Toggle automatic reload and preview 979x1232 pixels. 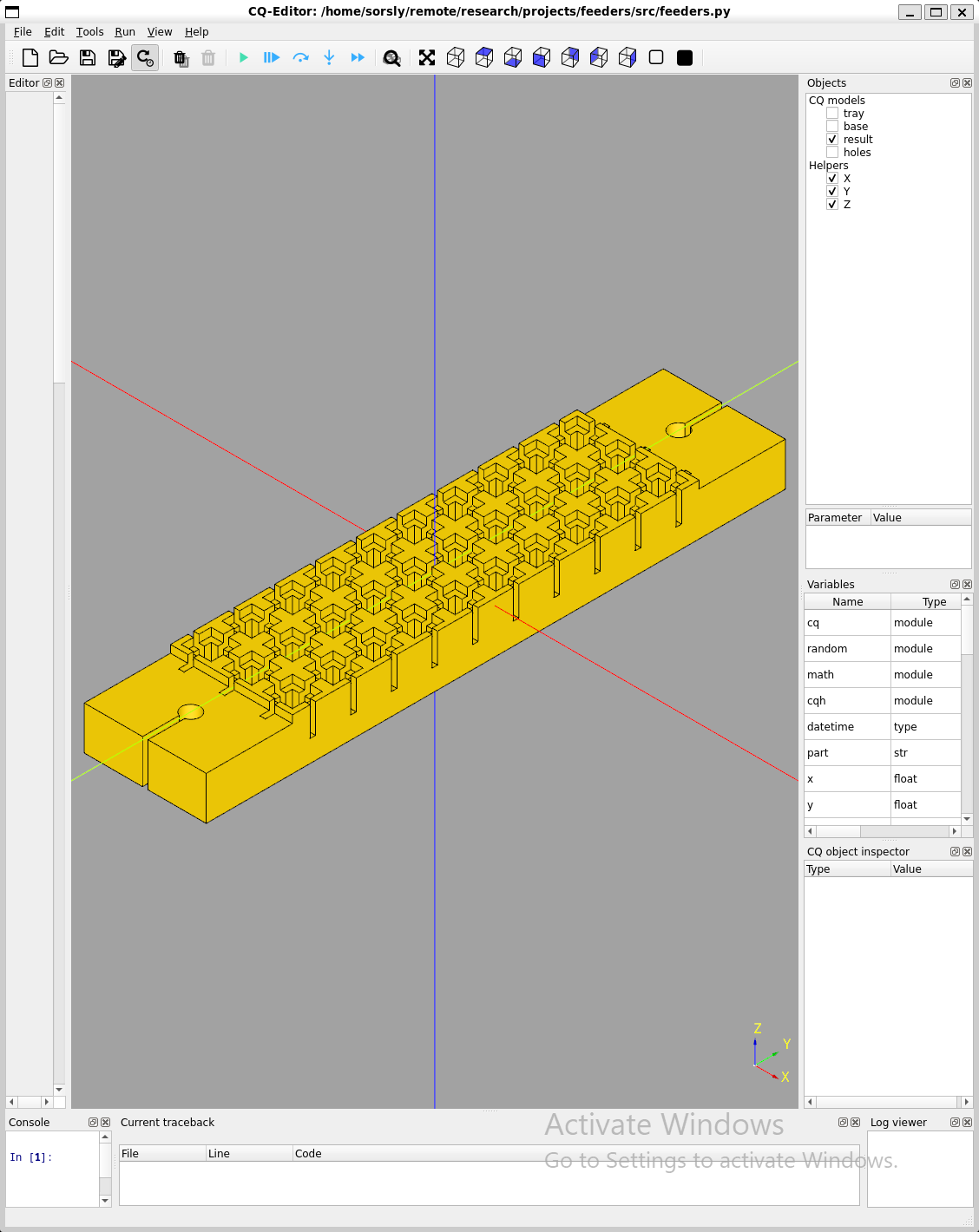pyautogui.click(x=145, y=58)
